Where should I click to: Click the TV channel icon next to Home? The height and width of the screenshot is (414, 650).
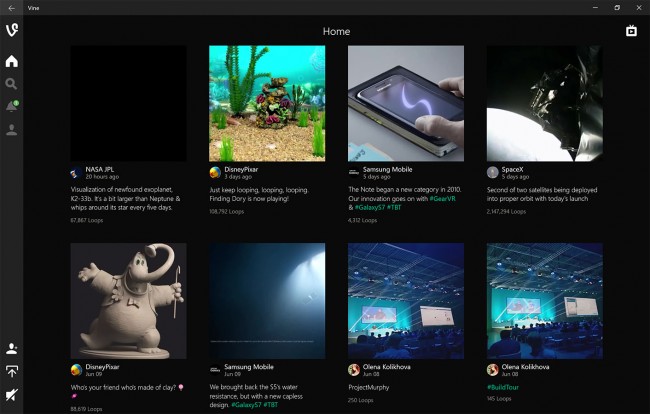coord(631,31)
